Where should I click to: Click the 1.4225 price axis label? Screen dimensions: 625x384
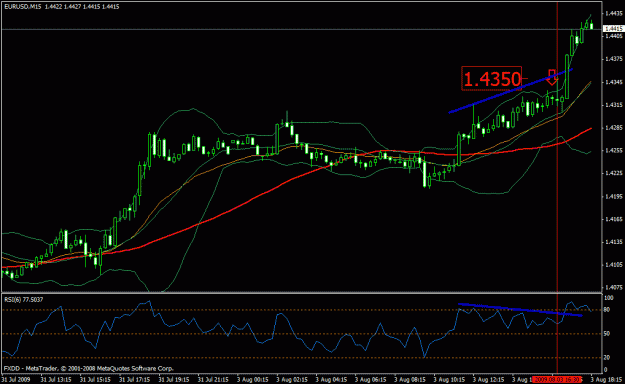tap(613, 173)
